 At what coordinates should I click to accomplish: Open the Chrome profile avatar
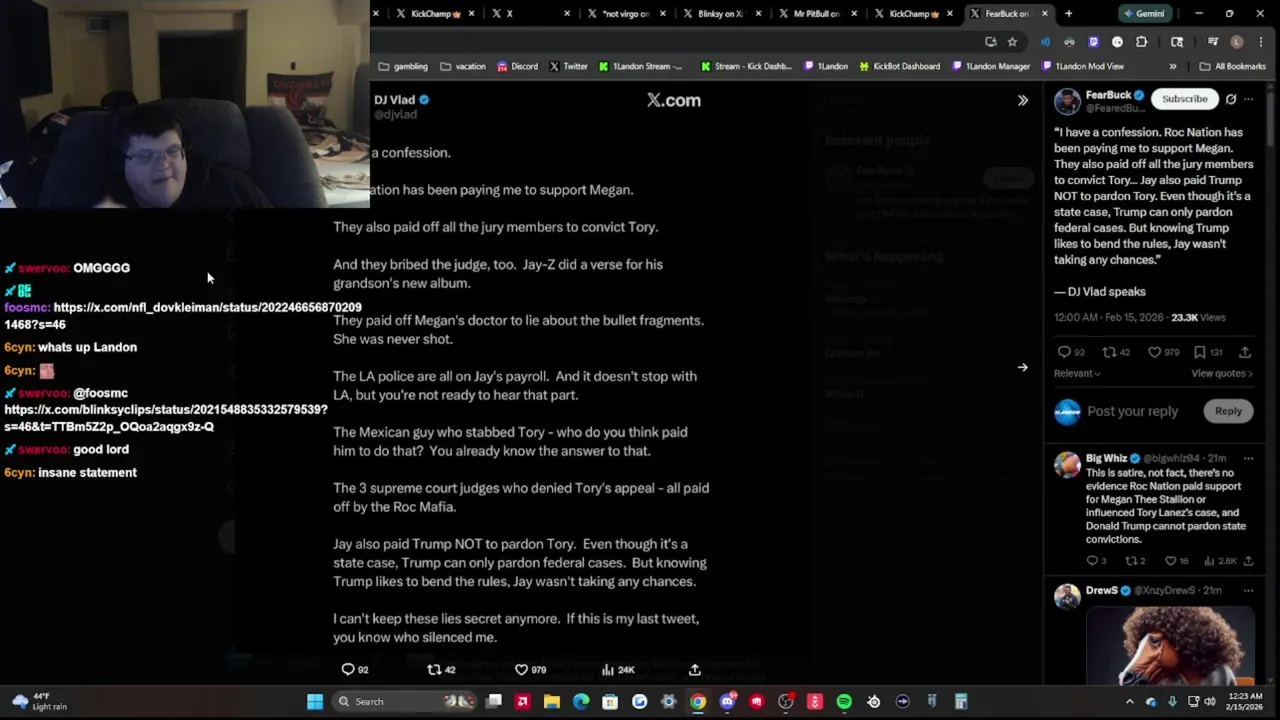click(1237, 42)
